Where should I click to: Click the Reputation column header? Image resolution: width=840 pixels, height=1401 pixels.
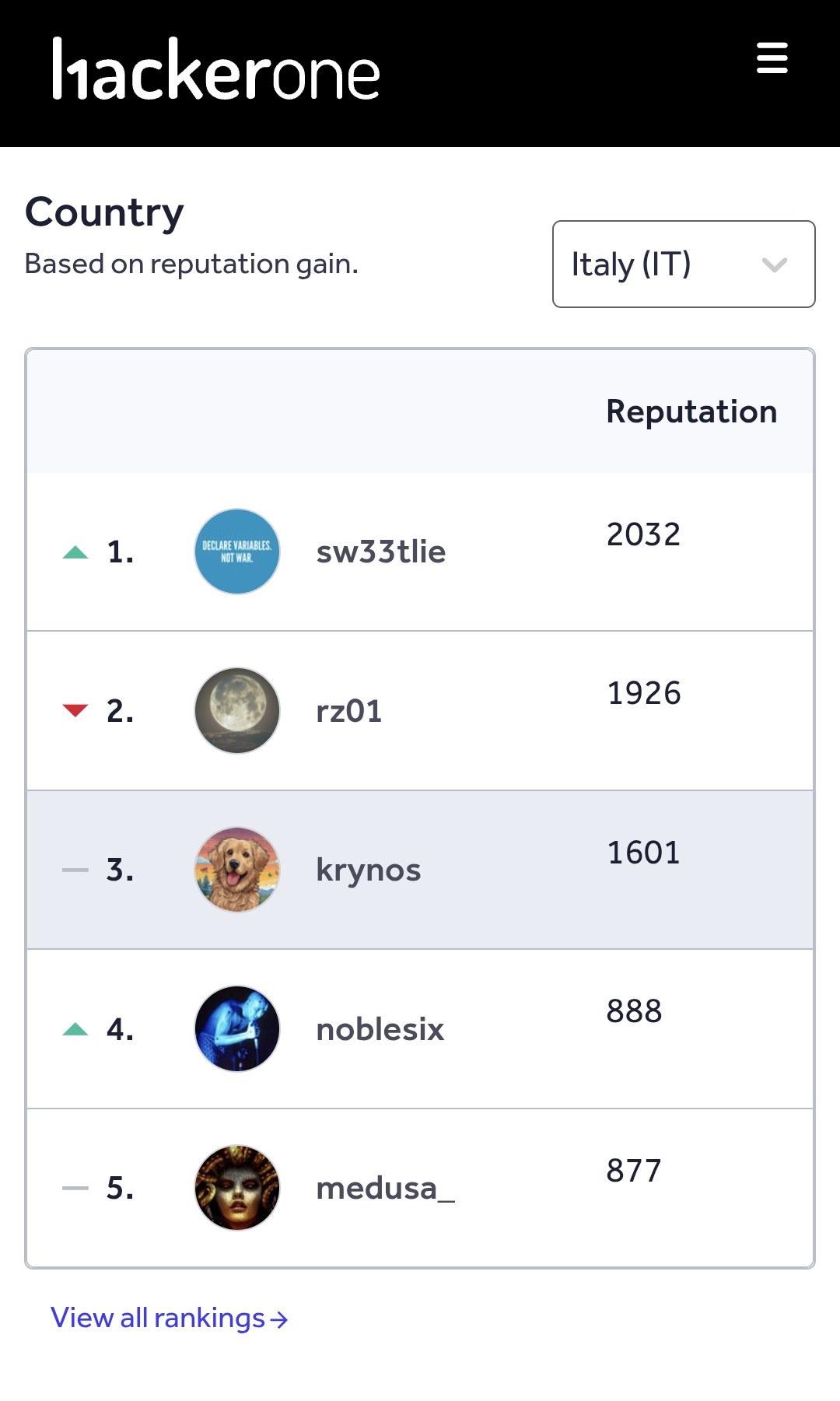pyautogui.click(x=691, y=411)
